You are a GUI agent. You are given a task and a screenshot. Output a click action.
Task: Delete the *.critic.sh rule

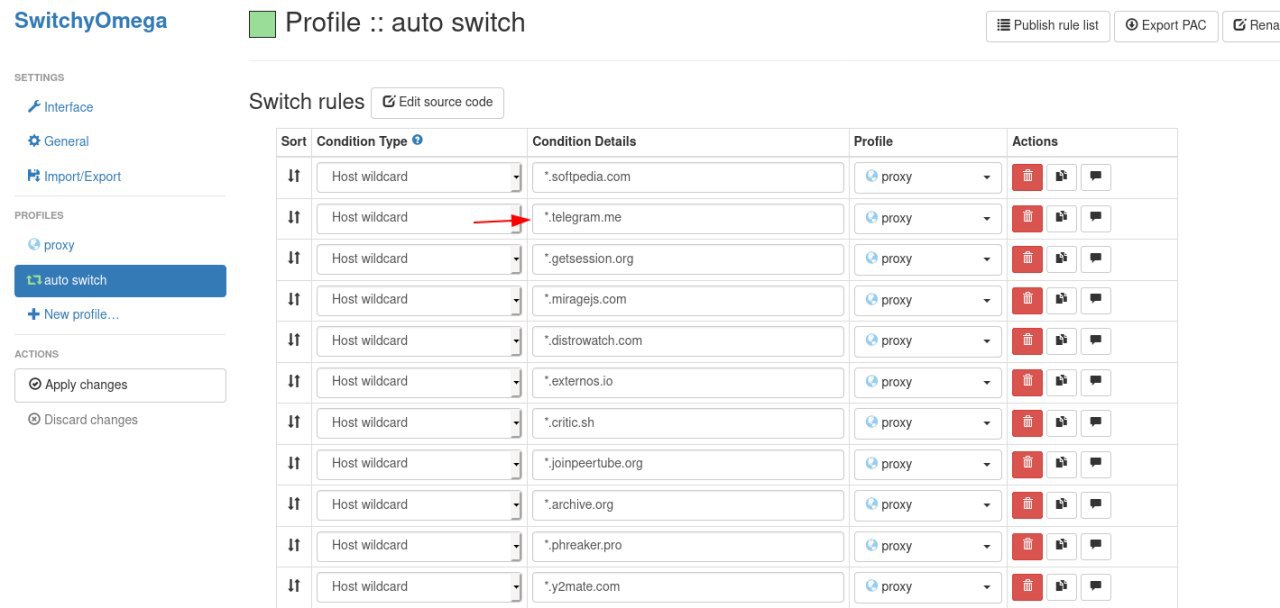pyautogui.click(x=1027, y=423)
